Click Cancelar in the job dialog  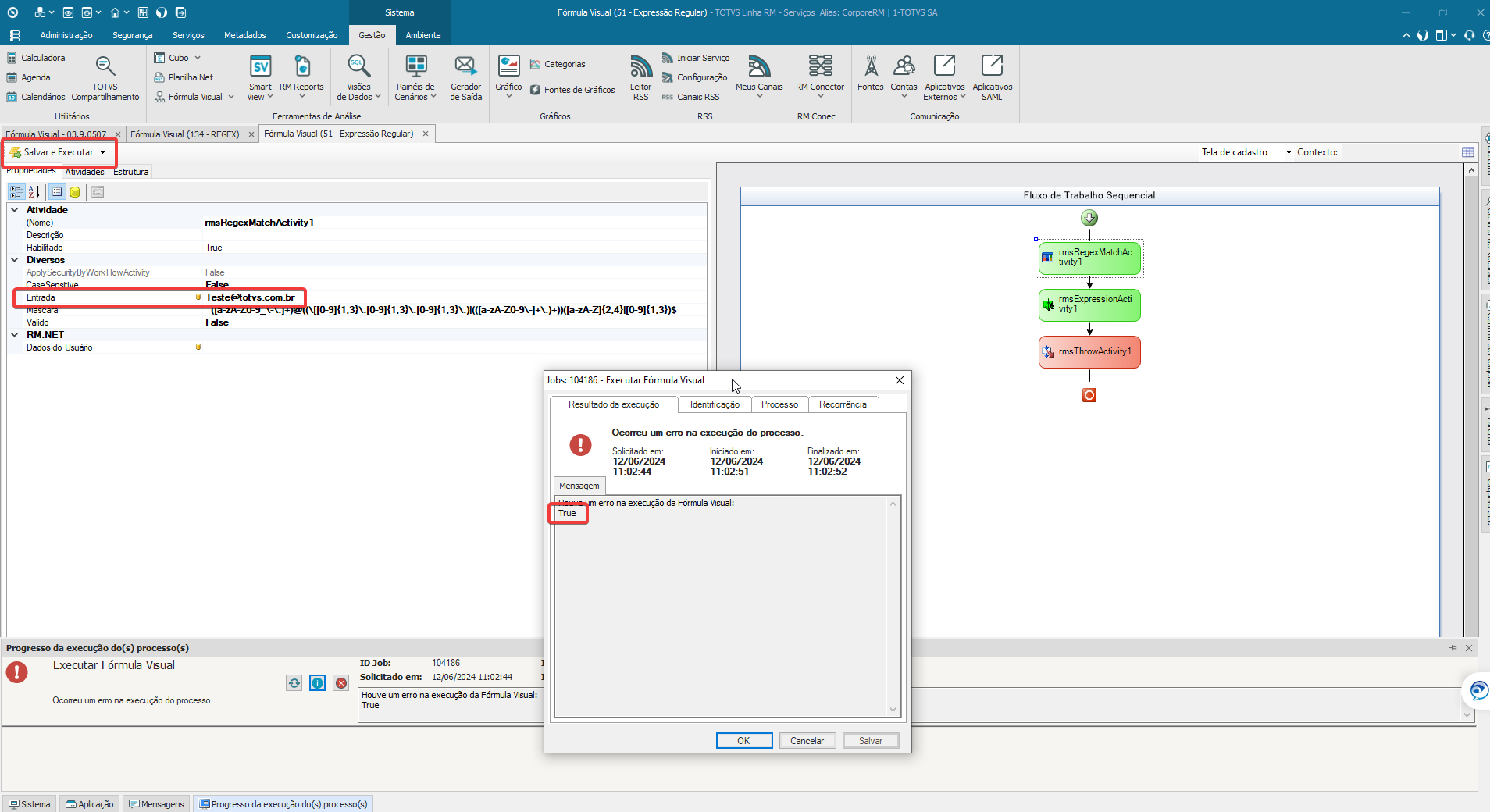[807, 741]
